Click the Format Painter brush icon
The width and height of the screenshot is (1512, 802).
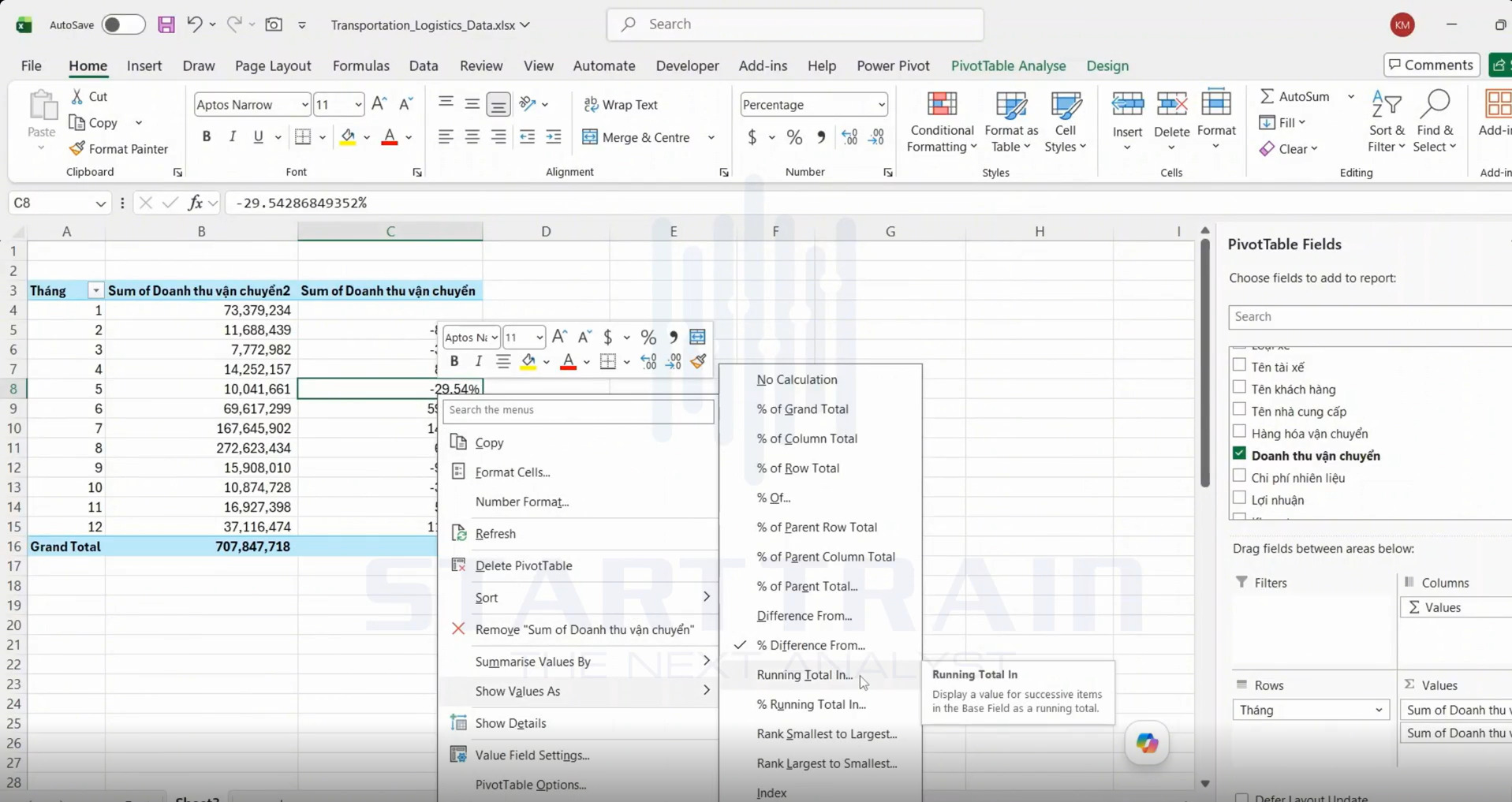[77, 148]
